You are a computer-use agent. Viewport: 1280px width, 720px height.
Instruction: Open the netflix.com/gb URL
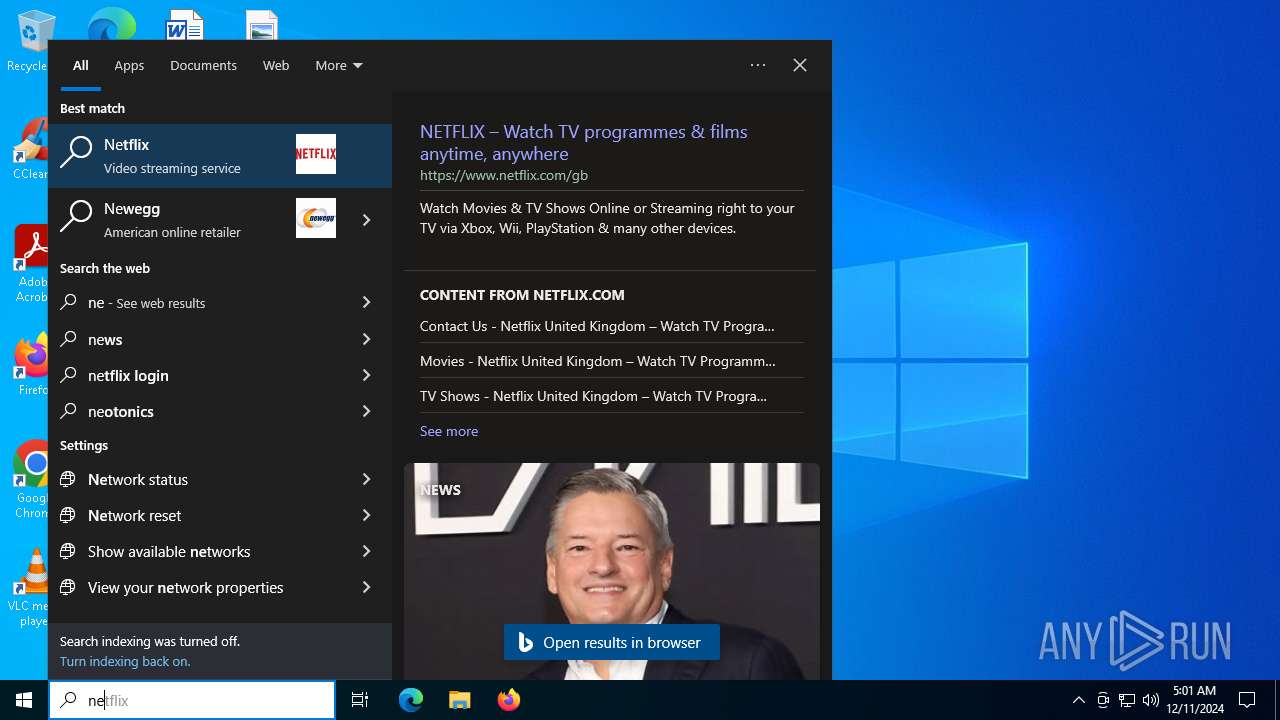(504, 175)
